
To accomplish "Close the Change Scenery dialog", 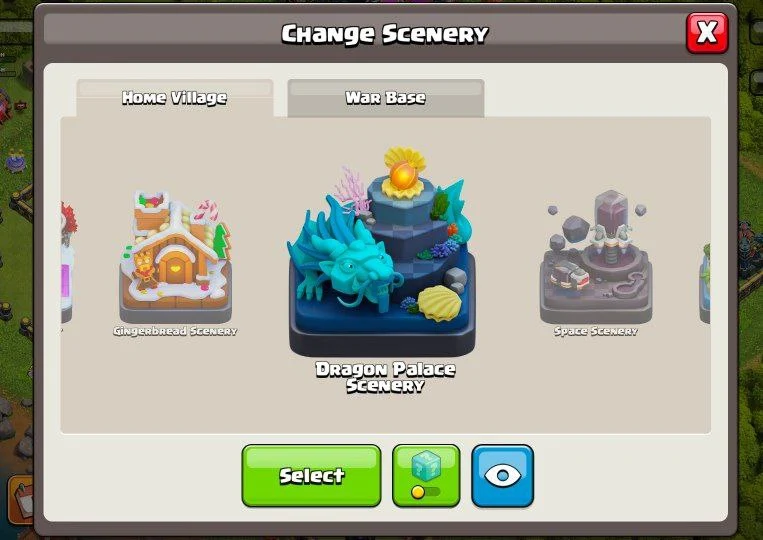I will pos(707,33).
